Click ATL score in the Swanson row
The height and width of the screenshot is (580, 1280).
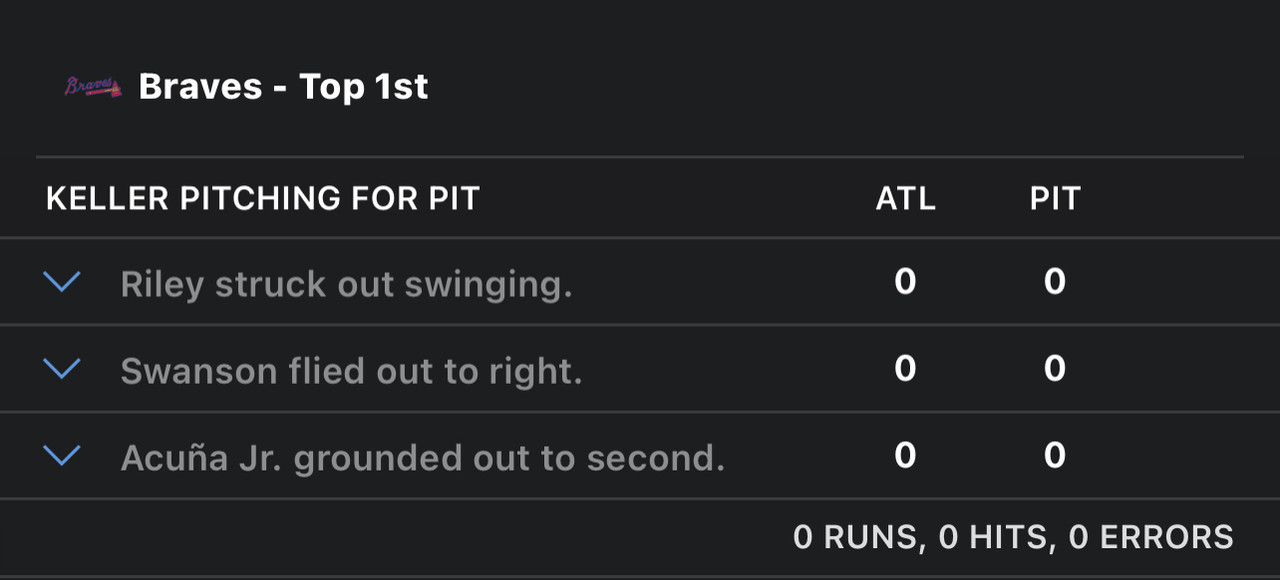tap(905, 369)
